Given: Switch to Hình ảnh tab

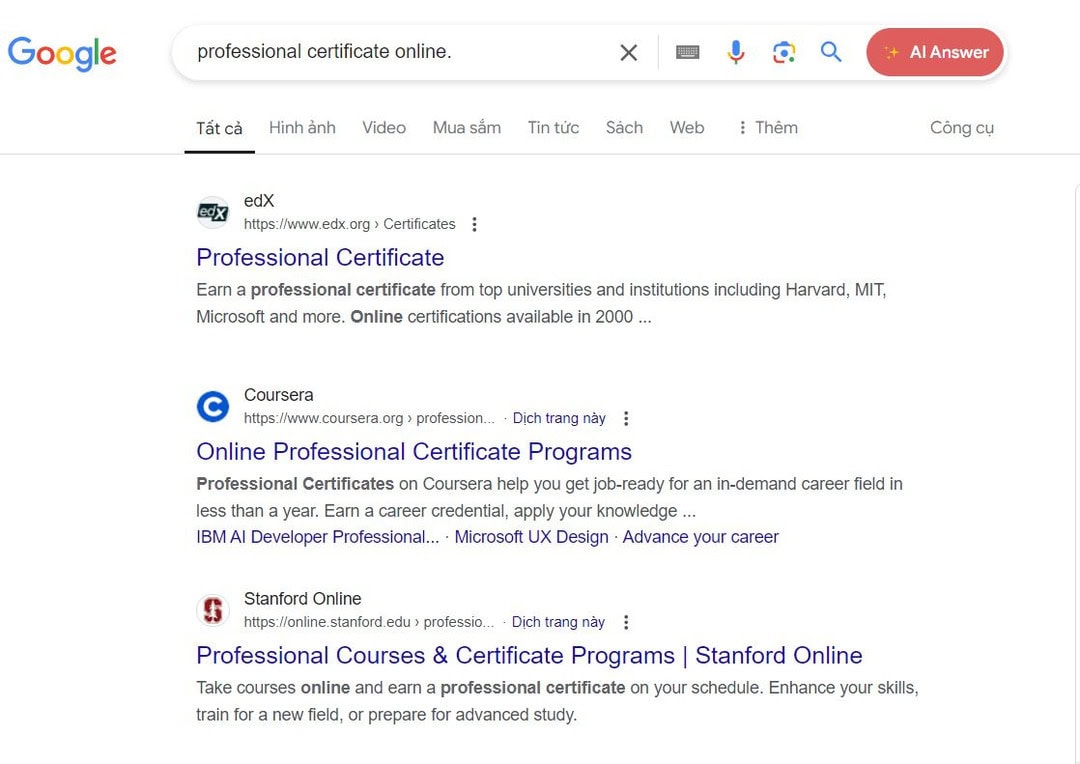Looking at the screenshot, I should click(x=302, y=127).
